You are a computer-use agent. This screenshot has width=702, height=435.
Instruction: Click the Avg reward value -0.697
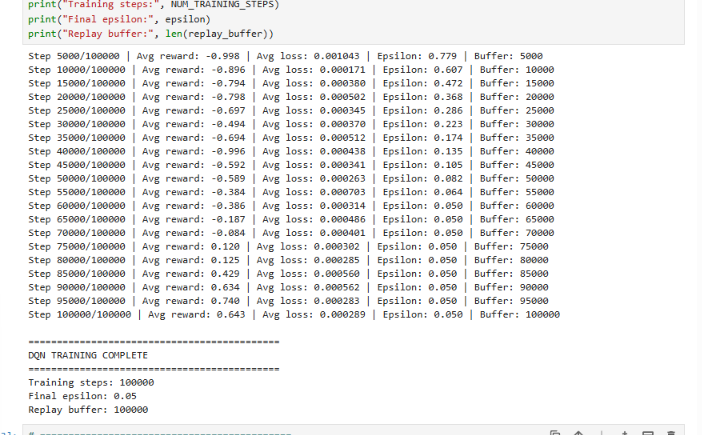[228, 111]
